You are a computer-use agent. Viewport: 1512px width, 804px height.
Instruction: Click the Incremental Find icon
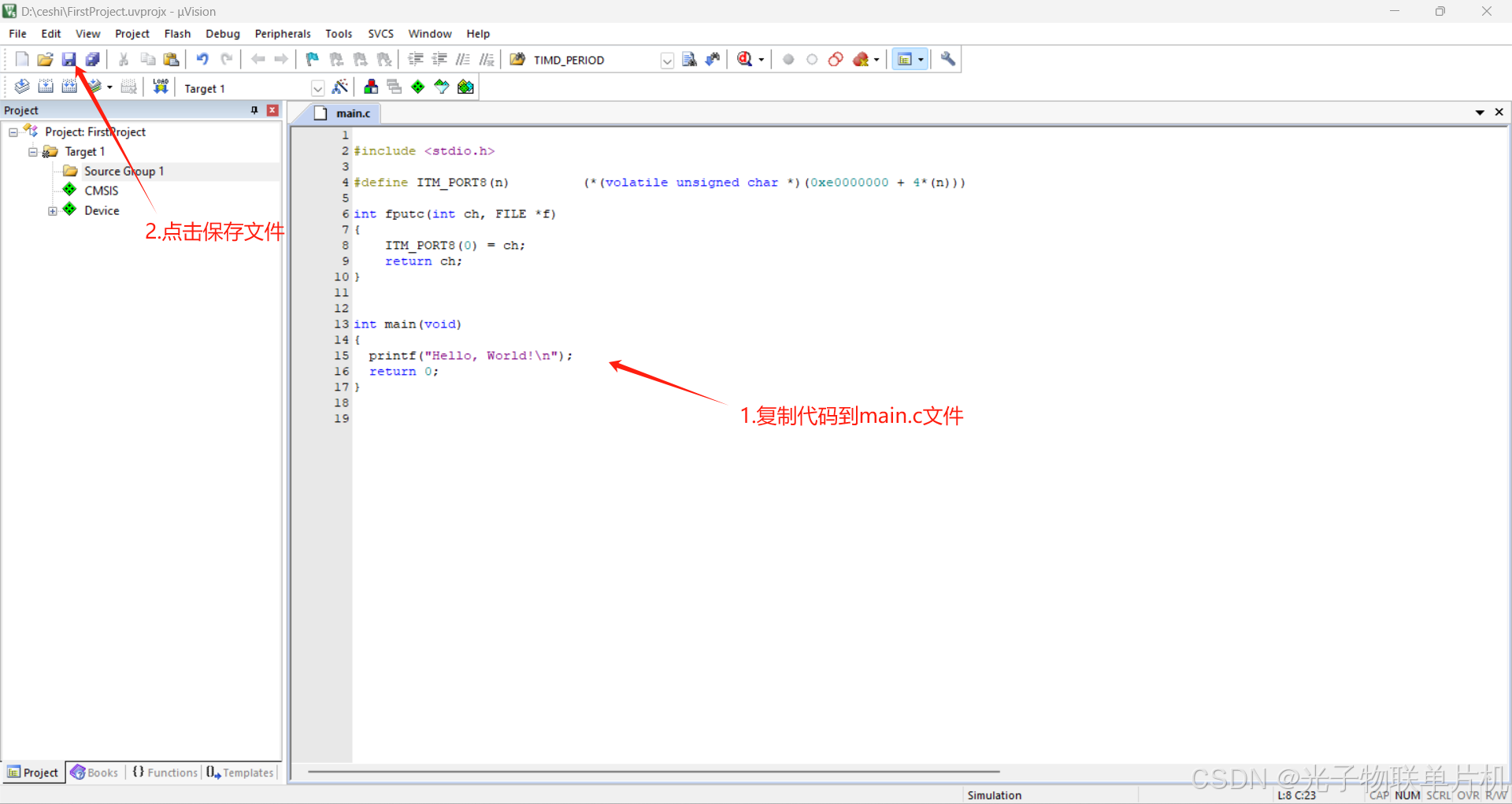tap(713, 59)
